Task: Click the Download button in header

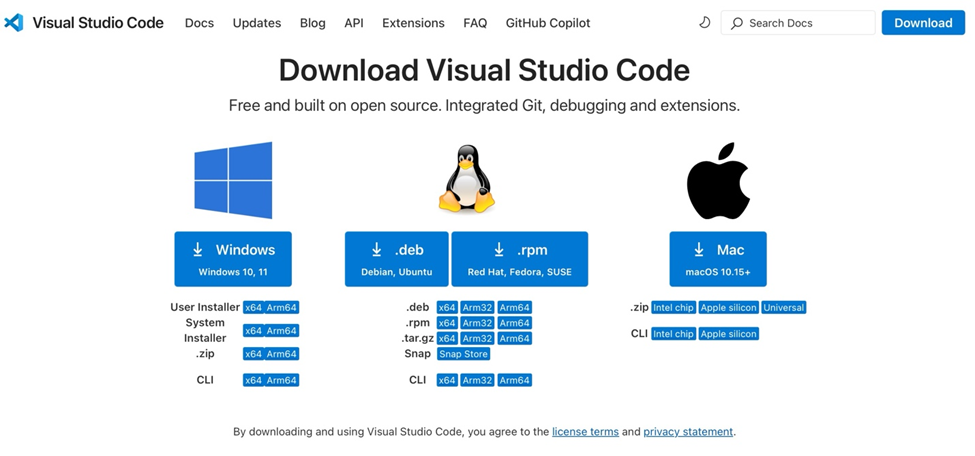Action: coord(923,23)
